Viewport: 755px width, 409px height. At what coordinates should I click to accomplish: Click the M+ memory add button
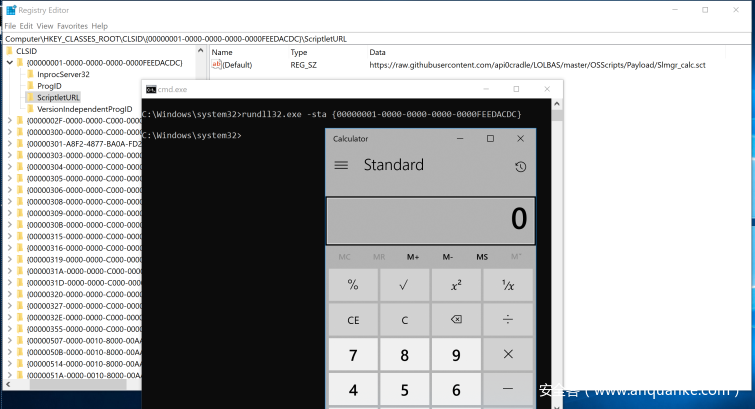(413, 257)
